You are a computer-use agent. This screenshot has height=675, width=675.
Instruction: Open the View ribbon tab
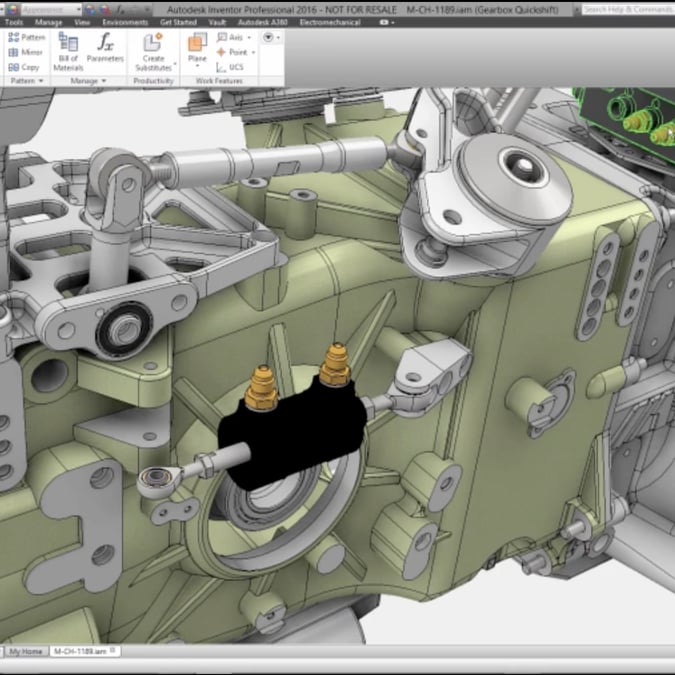(82, 22)
